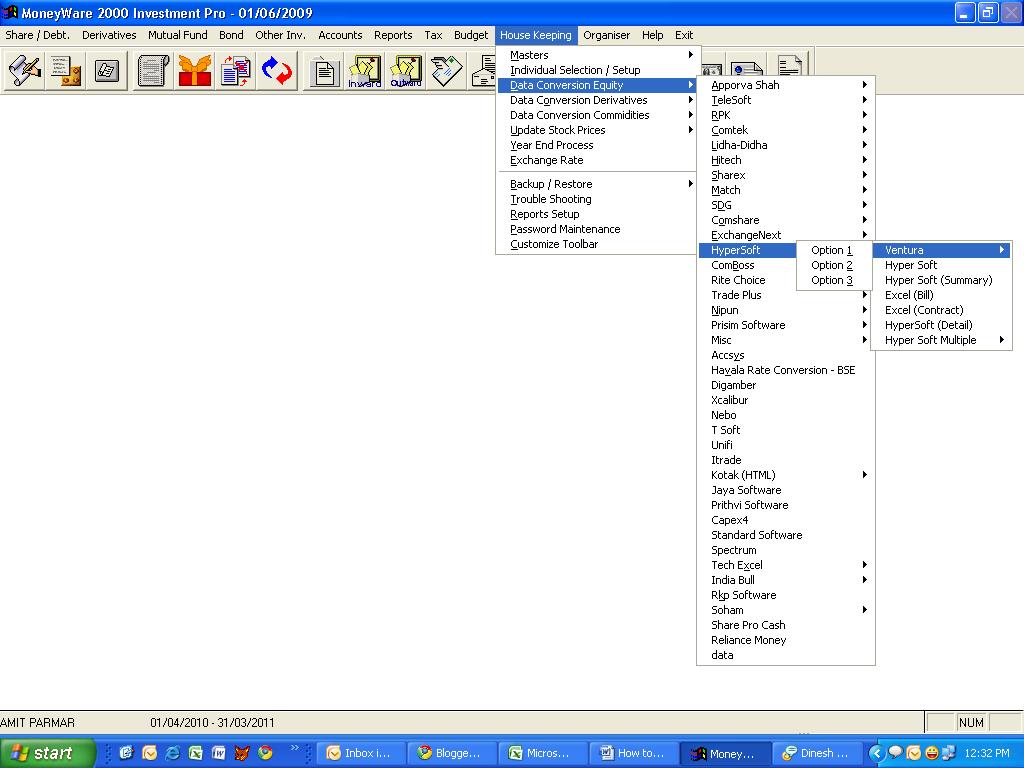
Task: Expand the Hyper Soft Multiple submenu
Action: pos(938,339)
